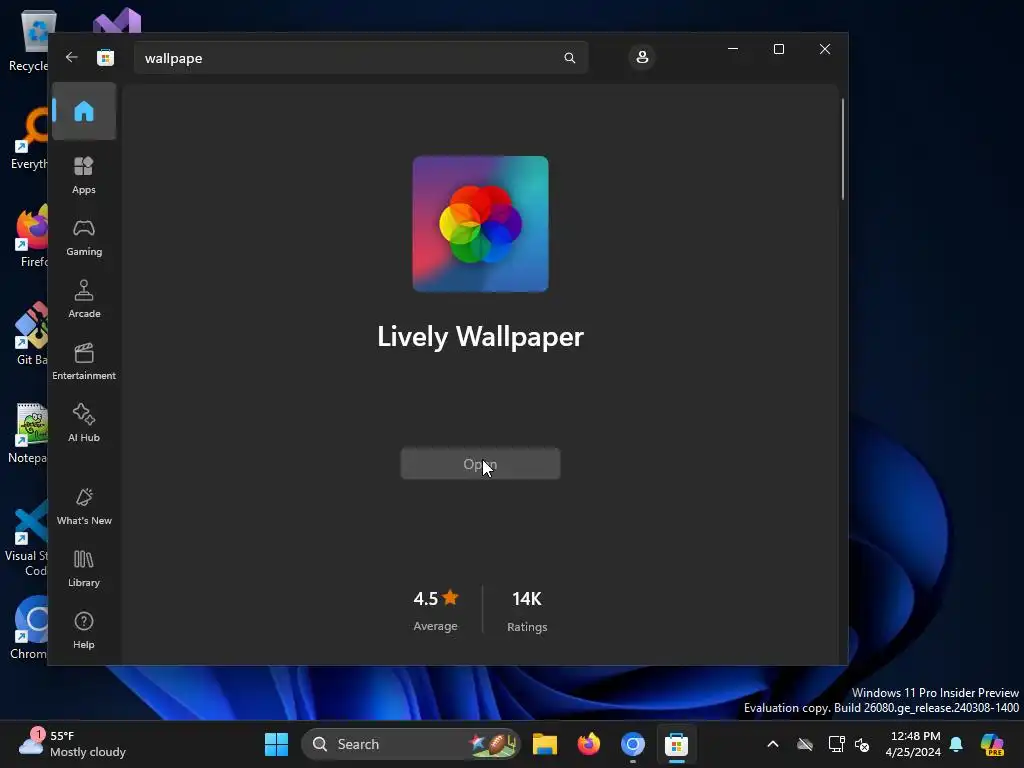Click the search magnifier icon in Store
The image size is (1024, 768).
pyautogui.click(x=569, y=58)
